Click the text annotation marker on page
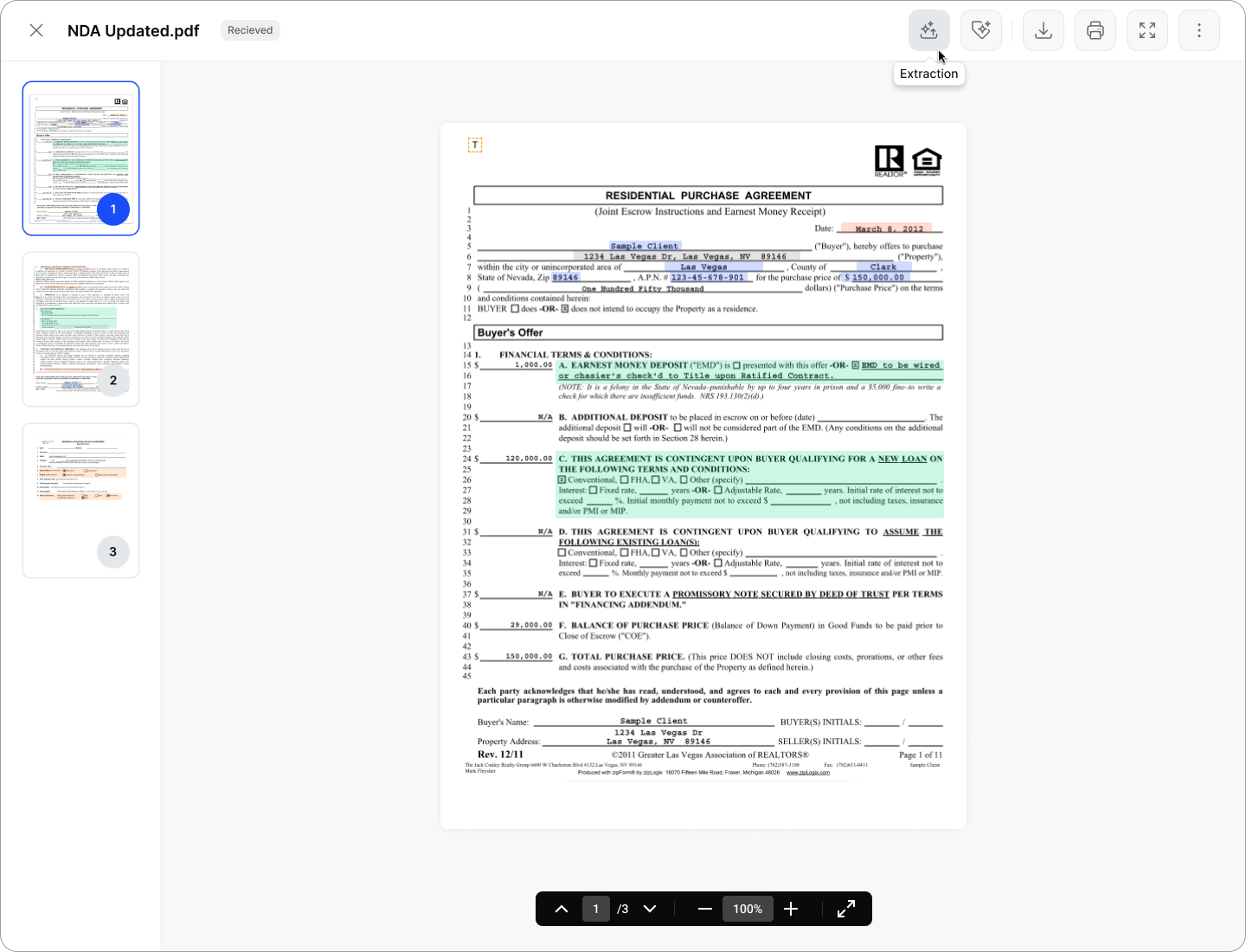 475,145
